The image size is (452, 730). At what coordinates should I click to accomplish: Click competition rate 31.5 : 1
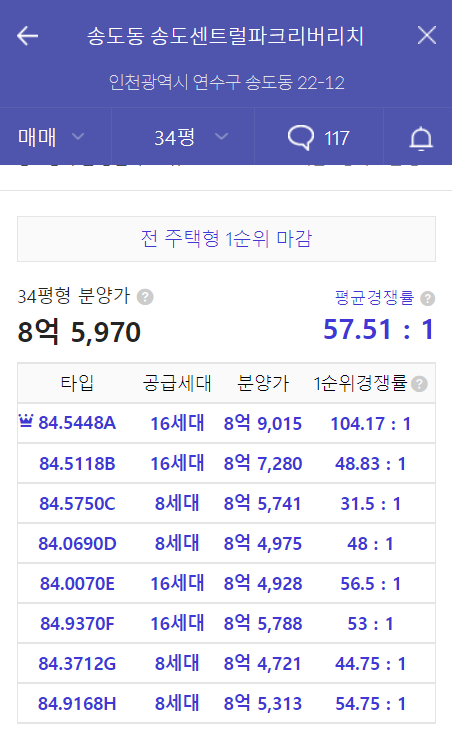tap(371, 504)
